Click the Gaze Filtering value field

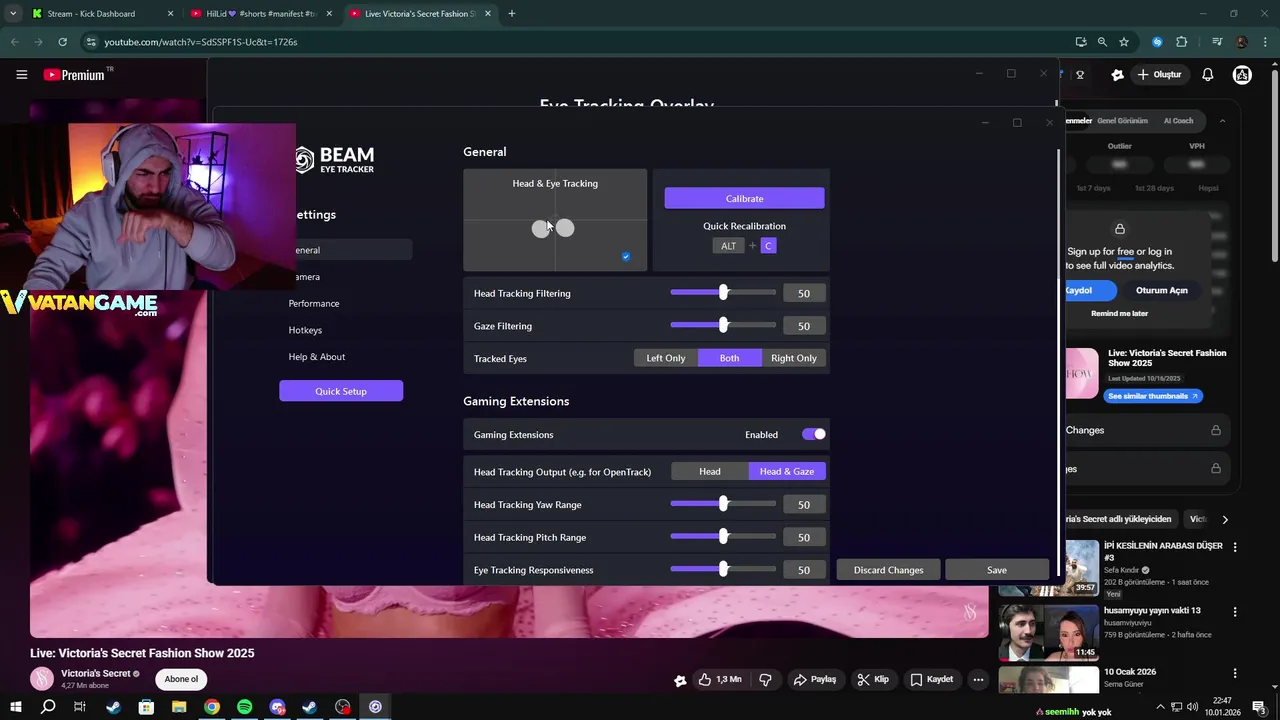click(804, 326)
